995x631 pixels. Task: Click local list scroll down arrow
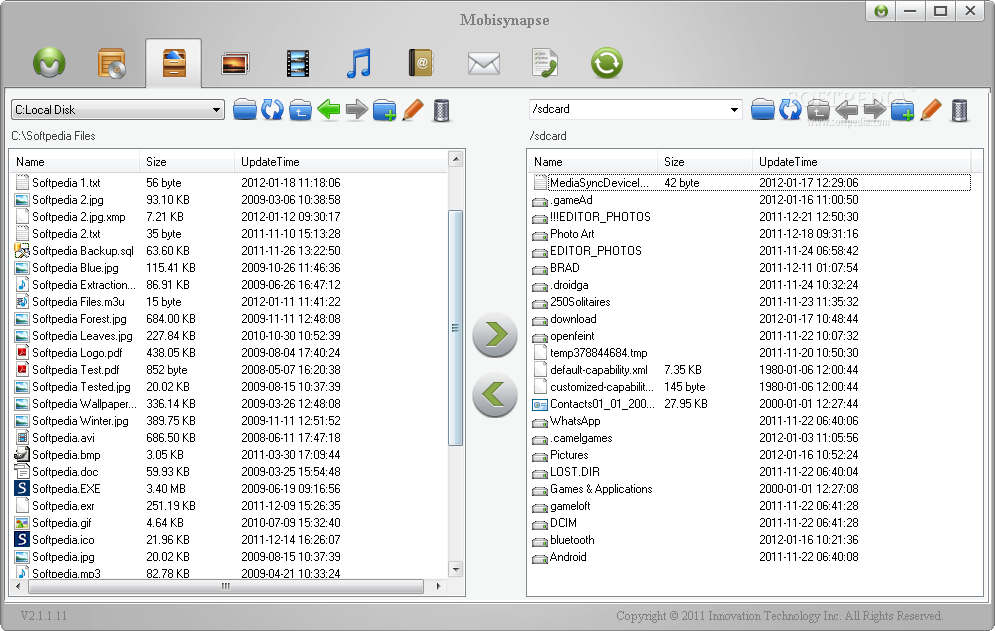455,569
